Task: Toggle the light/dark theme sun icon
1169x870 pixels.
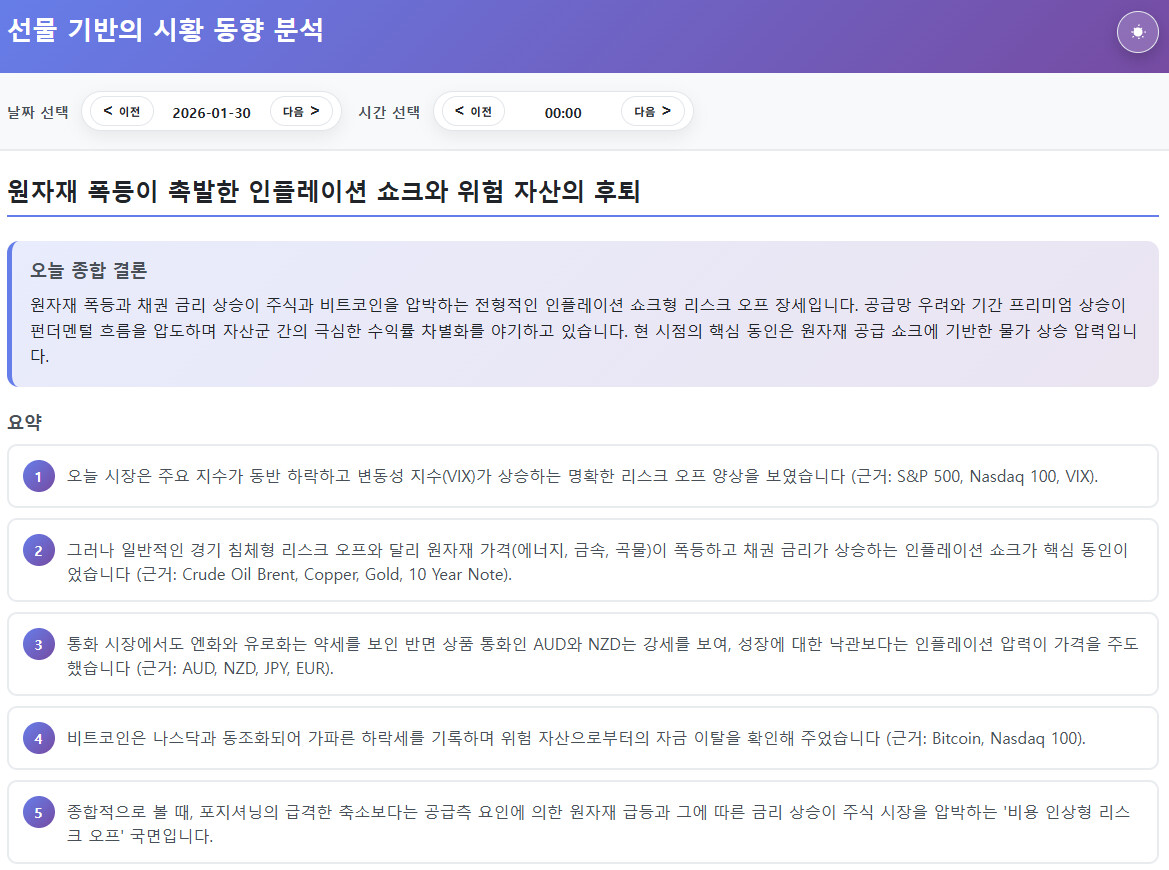Action: (1137, 32)
